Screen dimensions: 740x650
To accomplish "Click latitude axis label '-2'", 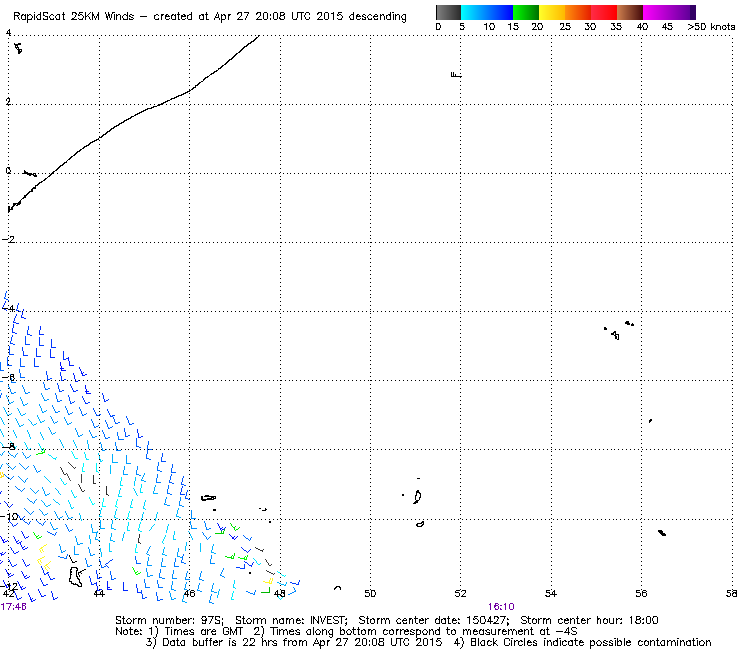I will (8, 239).
